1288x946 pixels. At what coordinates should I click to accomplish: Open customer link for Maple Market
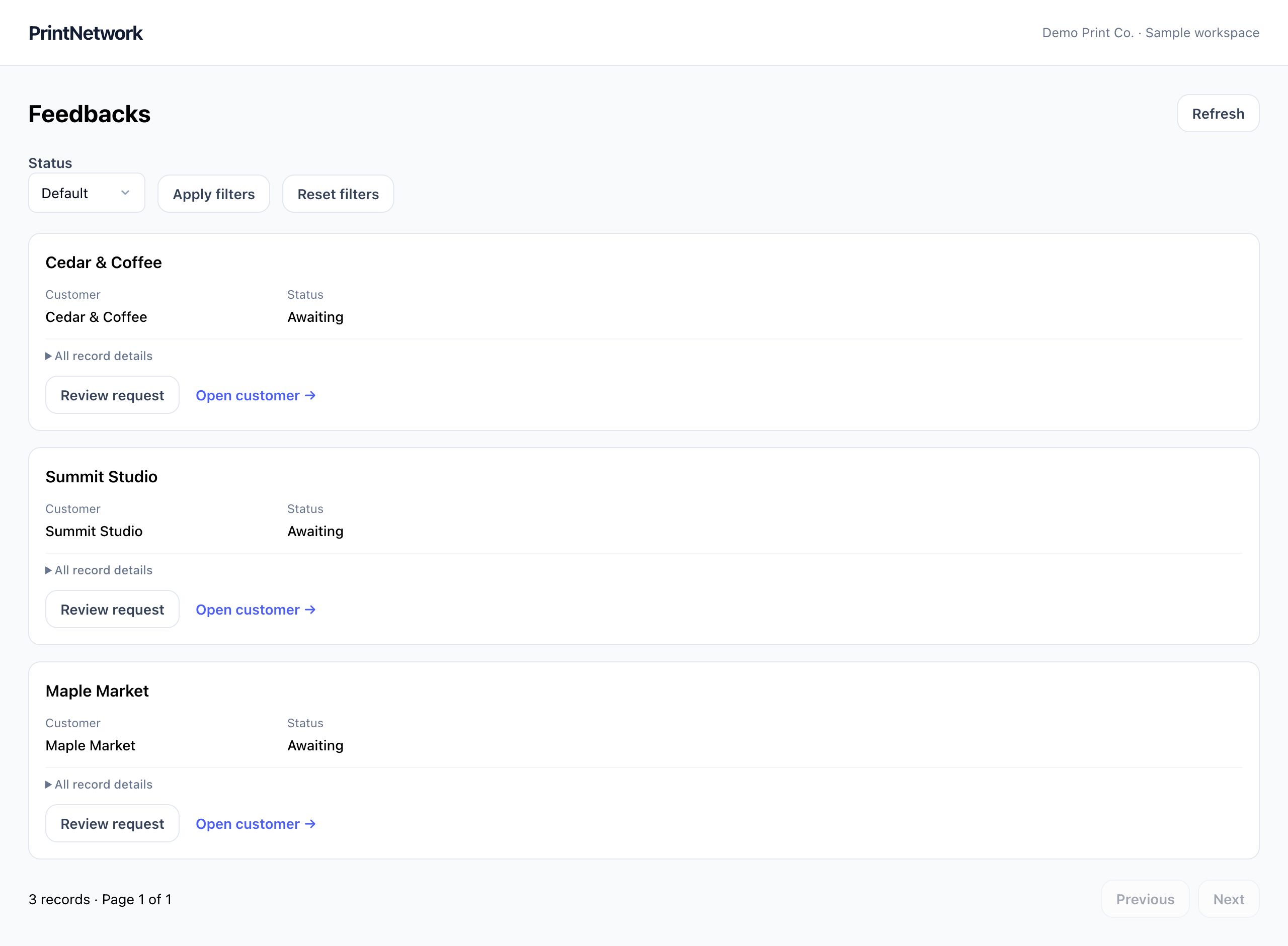point(256,823)
